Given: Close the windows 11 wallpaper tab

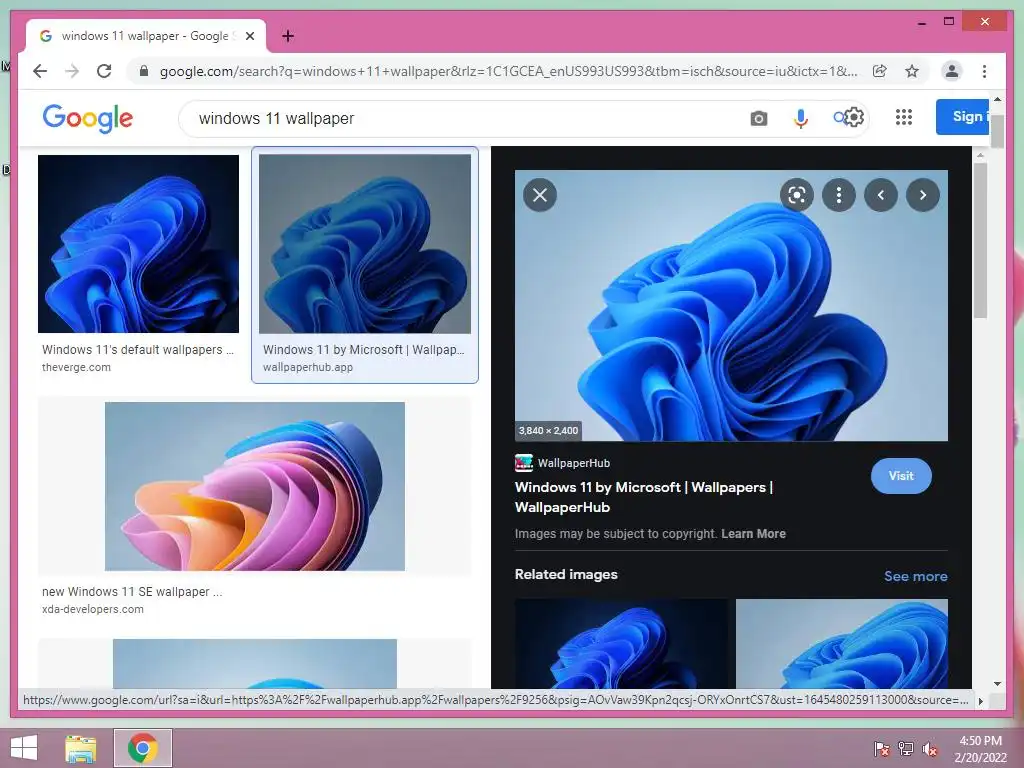Looking at the screenshot, I should (249, 36).
